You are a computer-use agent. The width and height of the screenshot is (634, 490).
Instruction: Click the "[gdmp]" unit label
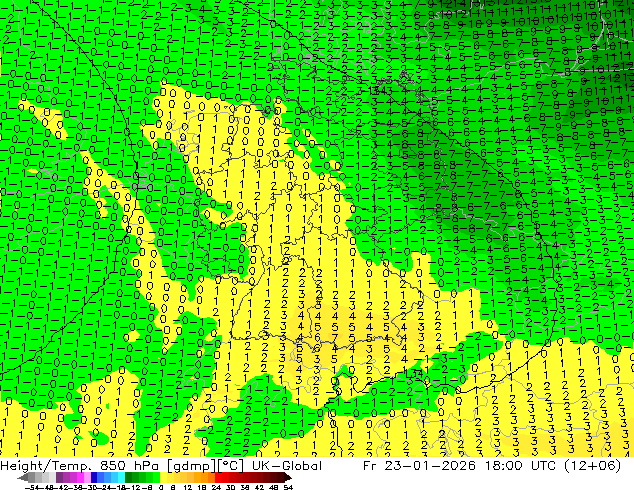point(191,466)
